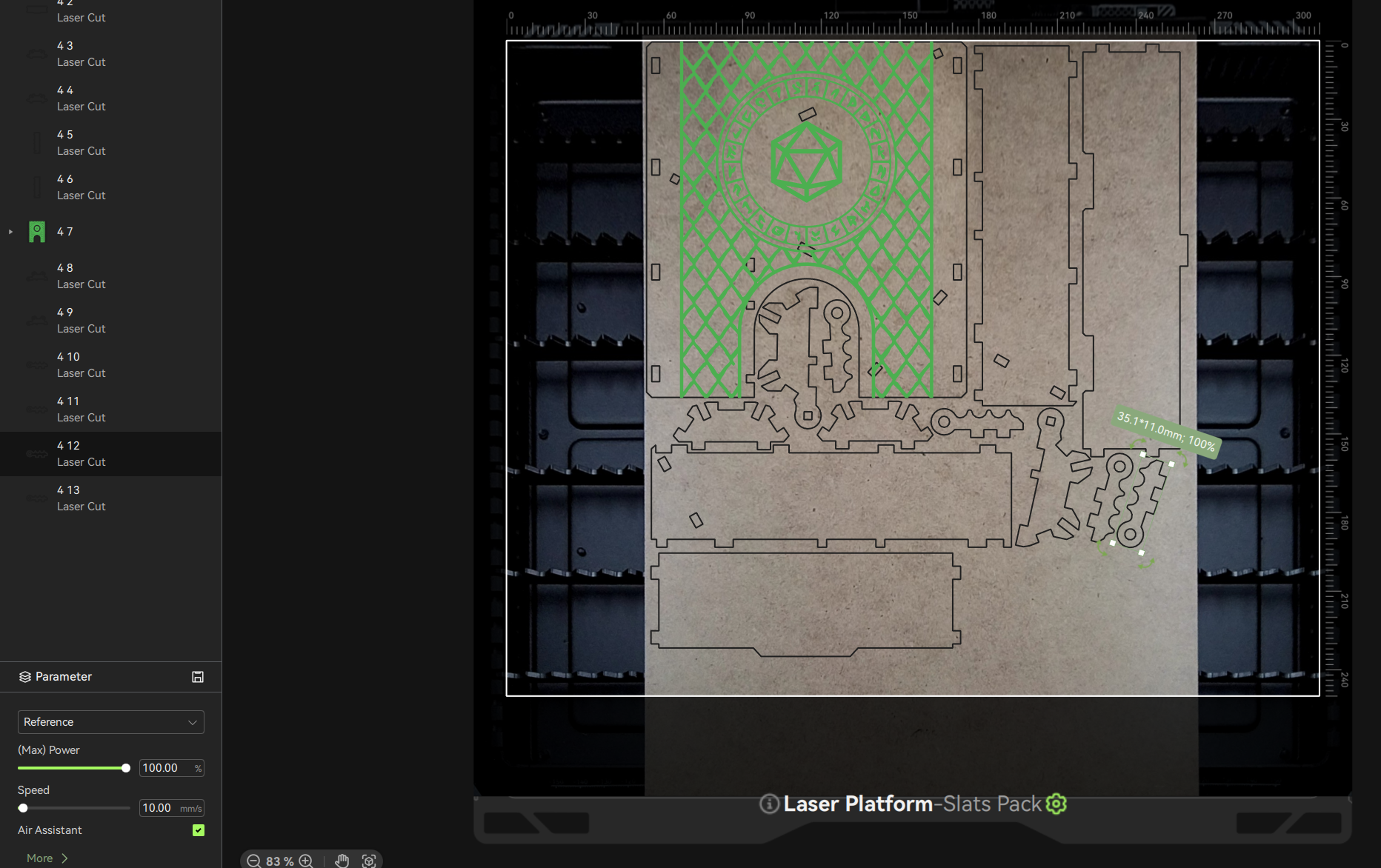Click the Laser Platform info icon
Viewport: 1381px width, 868px height.
(x=769, y=804)
